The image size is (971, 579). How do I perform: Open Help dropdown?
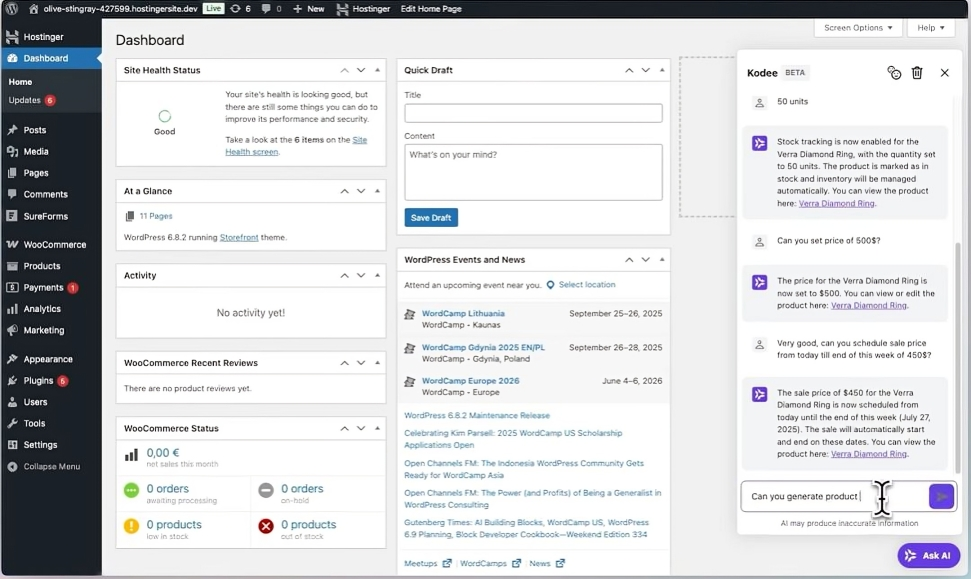click(931, 28)
